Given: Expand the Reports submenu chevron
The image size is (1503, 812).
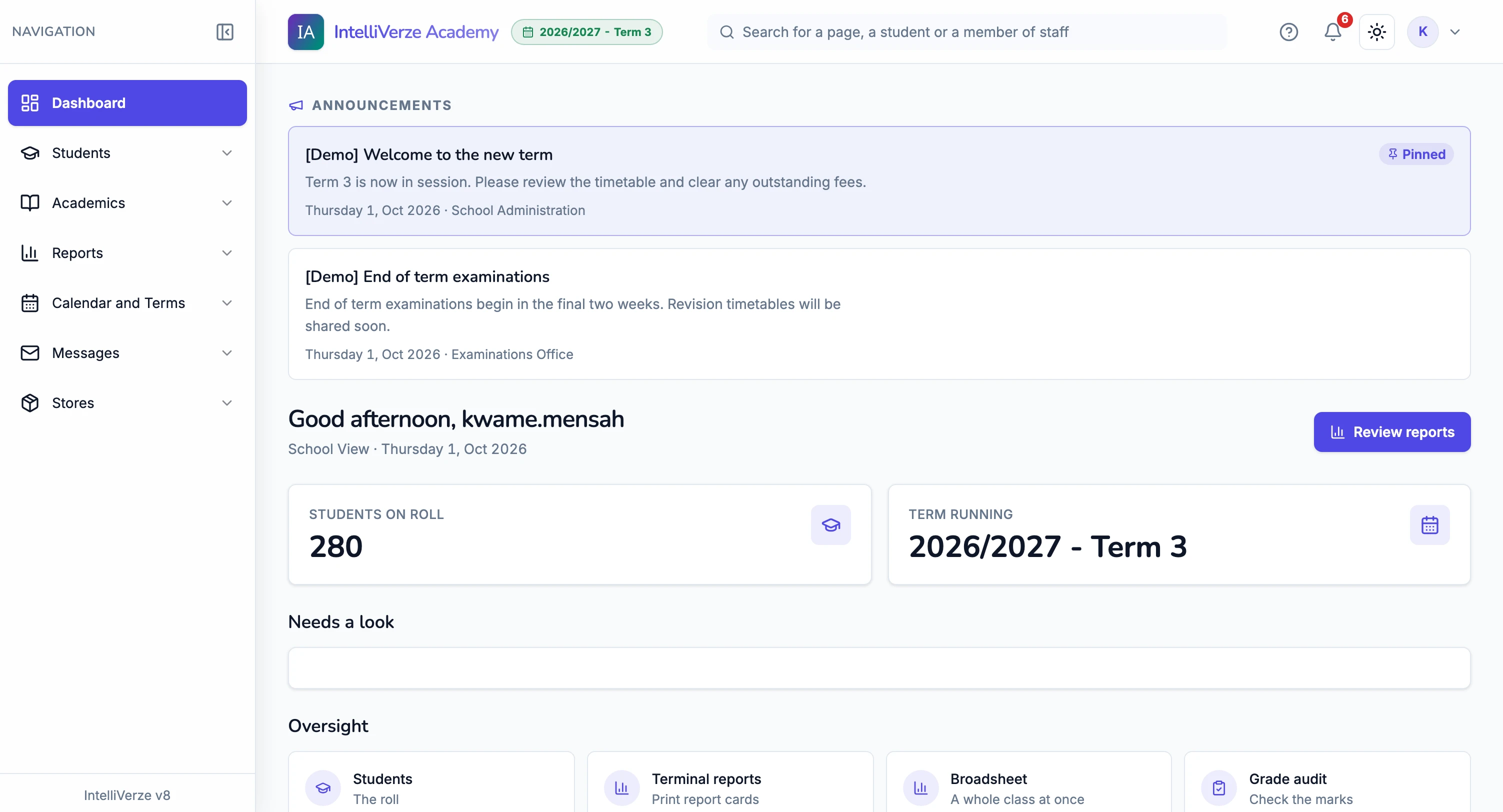Looking at the screenshot, I should 227,253.
